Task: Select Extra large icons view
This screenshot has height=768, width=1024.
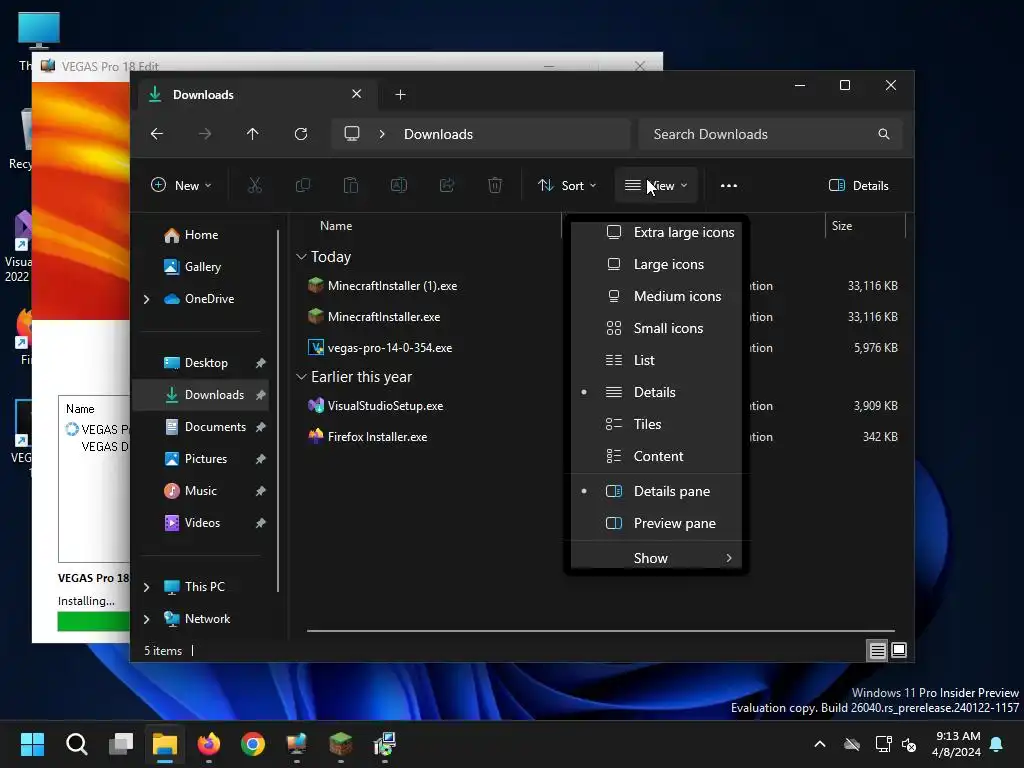Action: point(656,232)
